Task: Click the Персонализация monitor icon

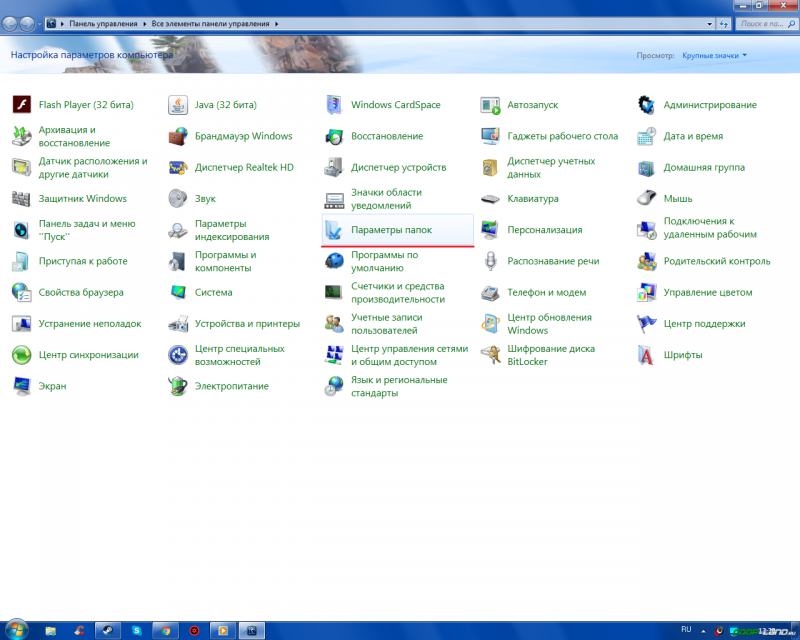Action: click(490, 230)
